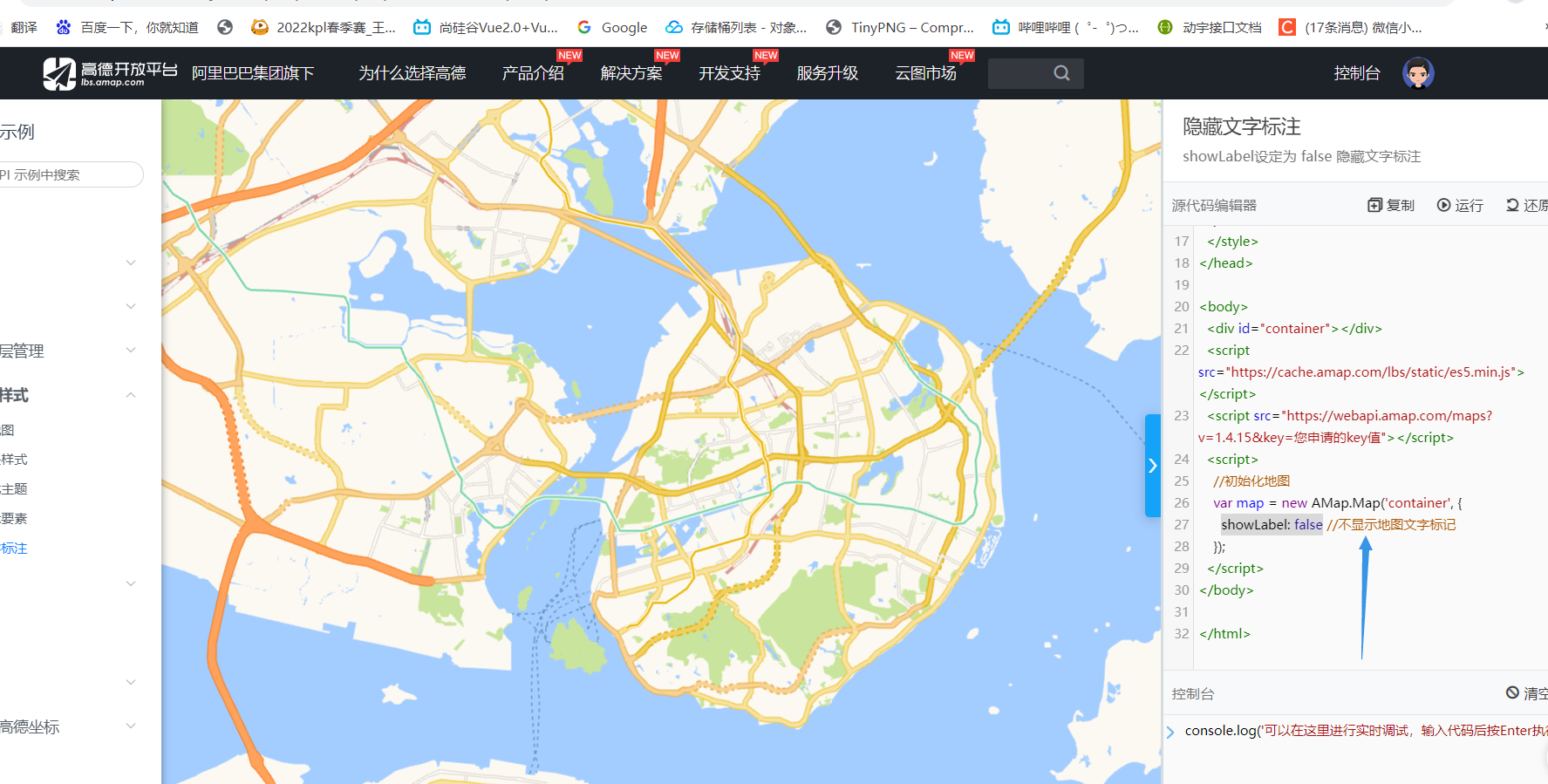Screen dimensions: 1548x784
Task: Click the 源代码编辑器 label
Action: tap(1214, 205)
